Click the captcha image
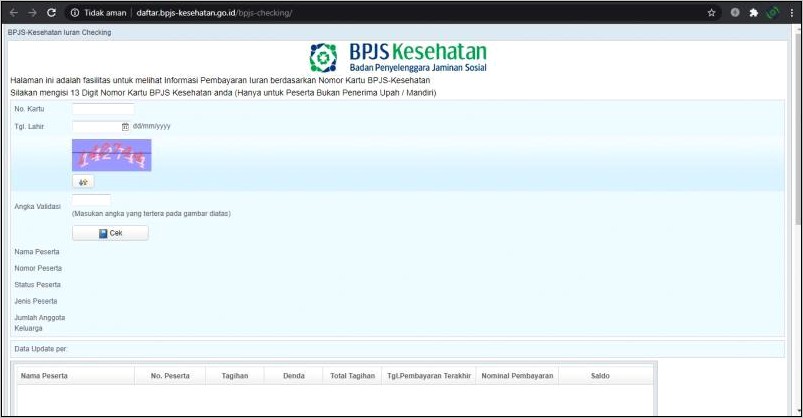Viewport: 803px width, 418px height. point(112,155)
